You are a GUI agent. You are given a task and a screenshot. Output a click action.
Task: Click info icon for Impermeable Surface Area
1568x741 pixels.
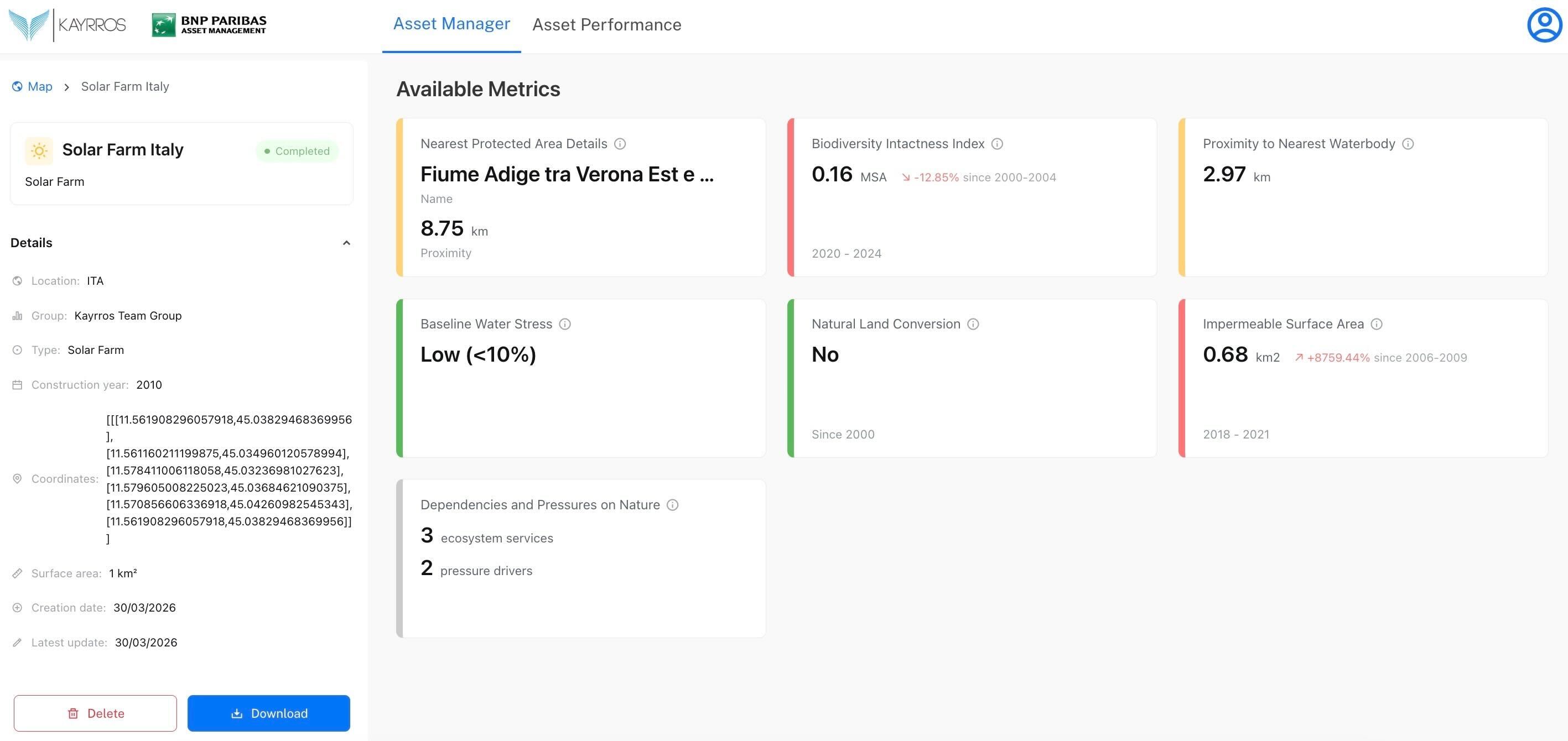point(1377,324)
